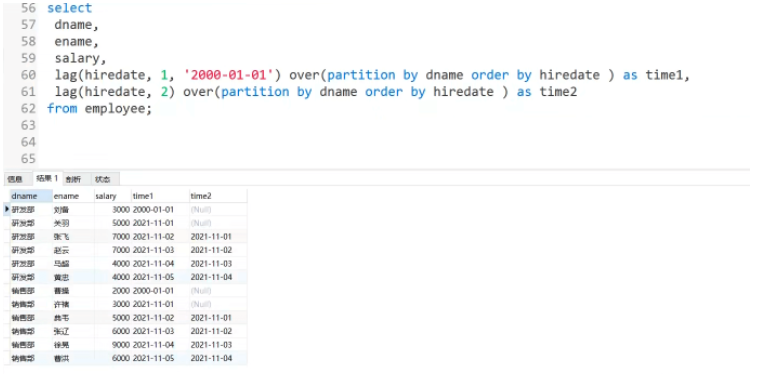Select the time1 column header

click(x=160, y=196)
